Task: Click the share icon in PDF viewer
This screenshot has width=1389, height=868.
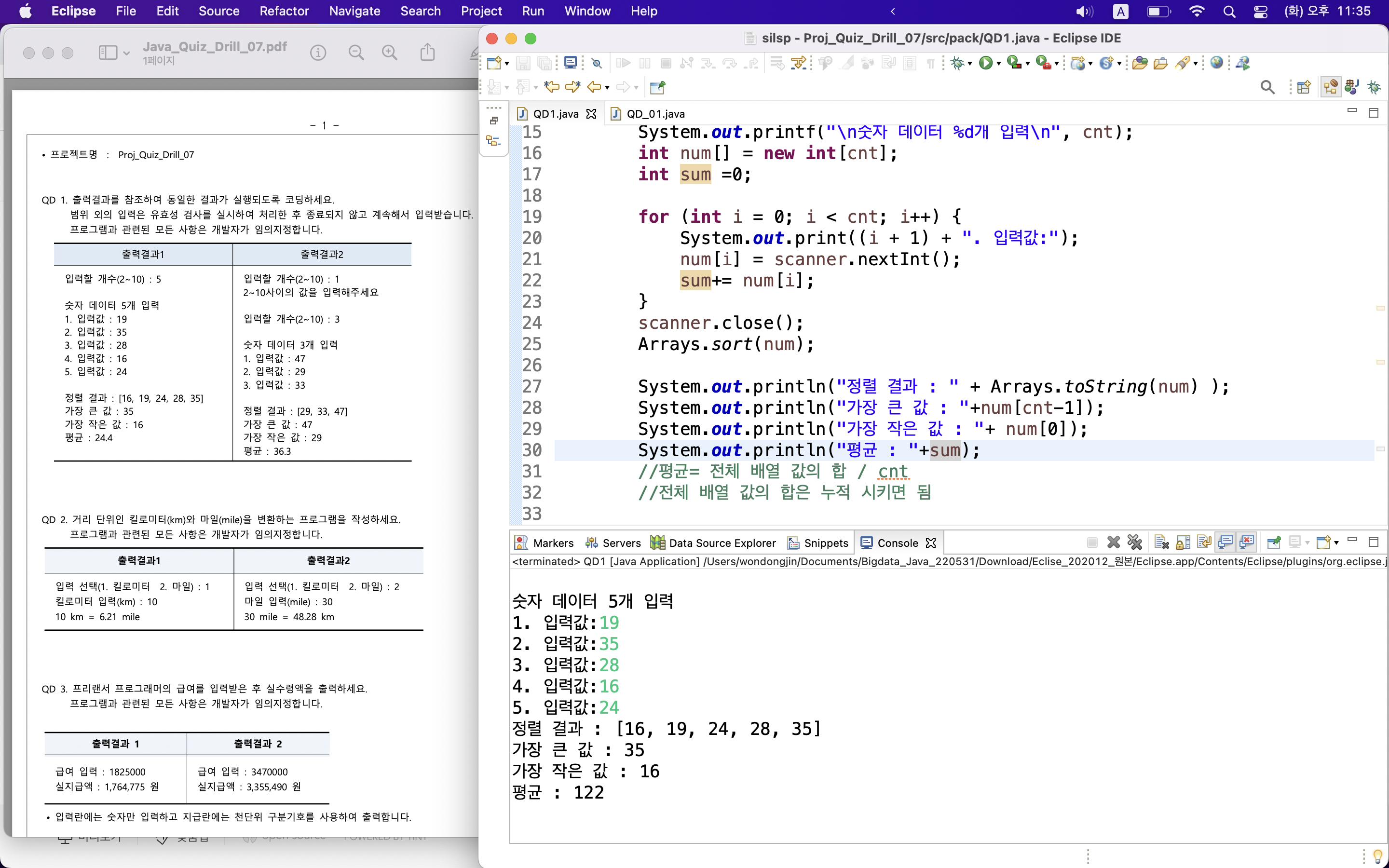Action: coord(428,53)
